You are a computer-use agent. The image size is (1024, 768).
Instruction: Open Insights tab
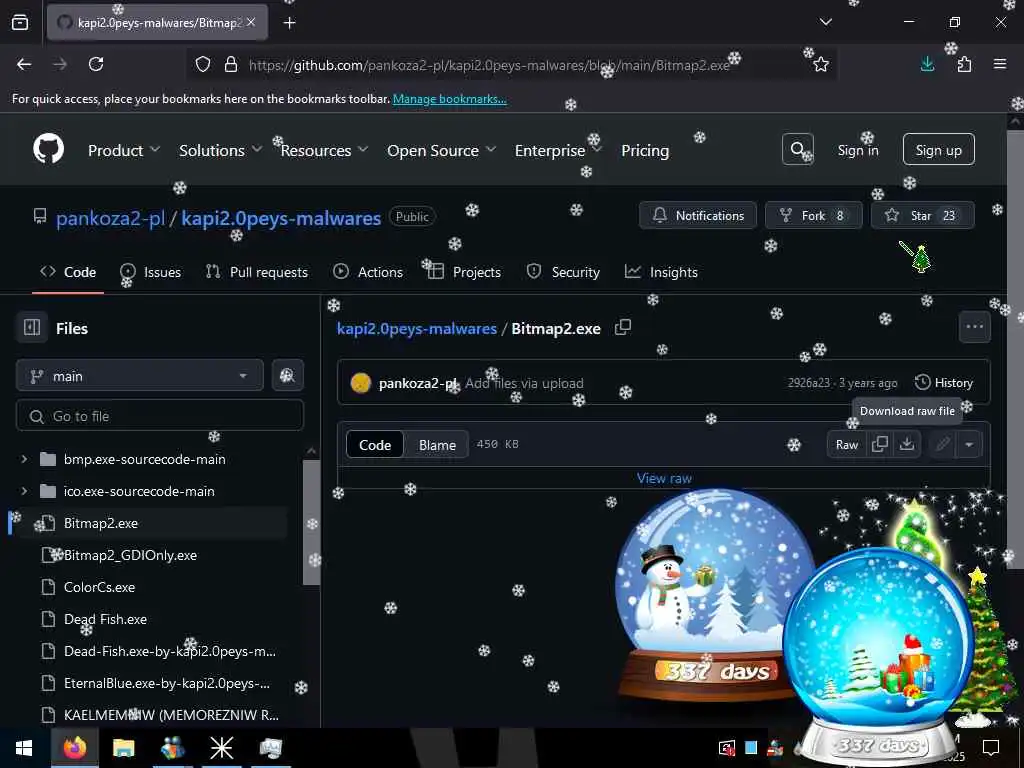(661, 272)
